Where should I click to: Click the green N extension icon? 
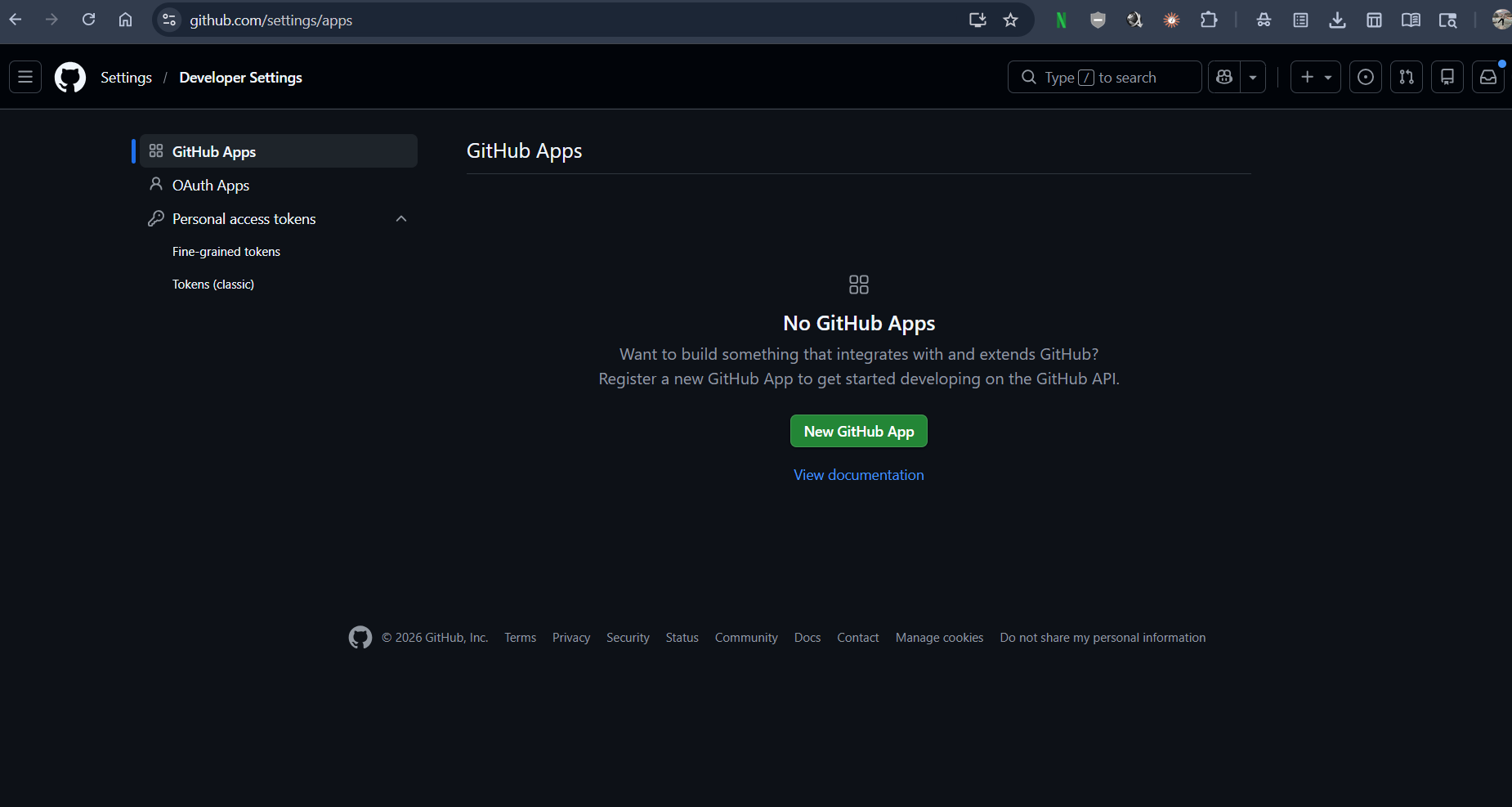pos(1061,20)
